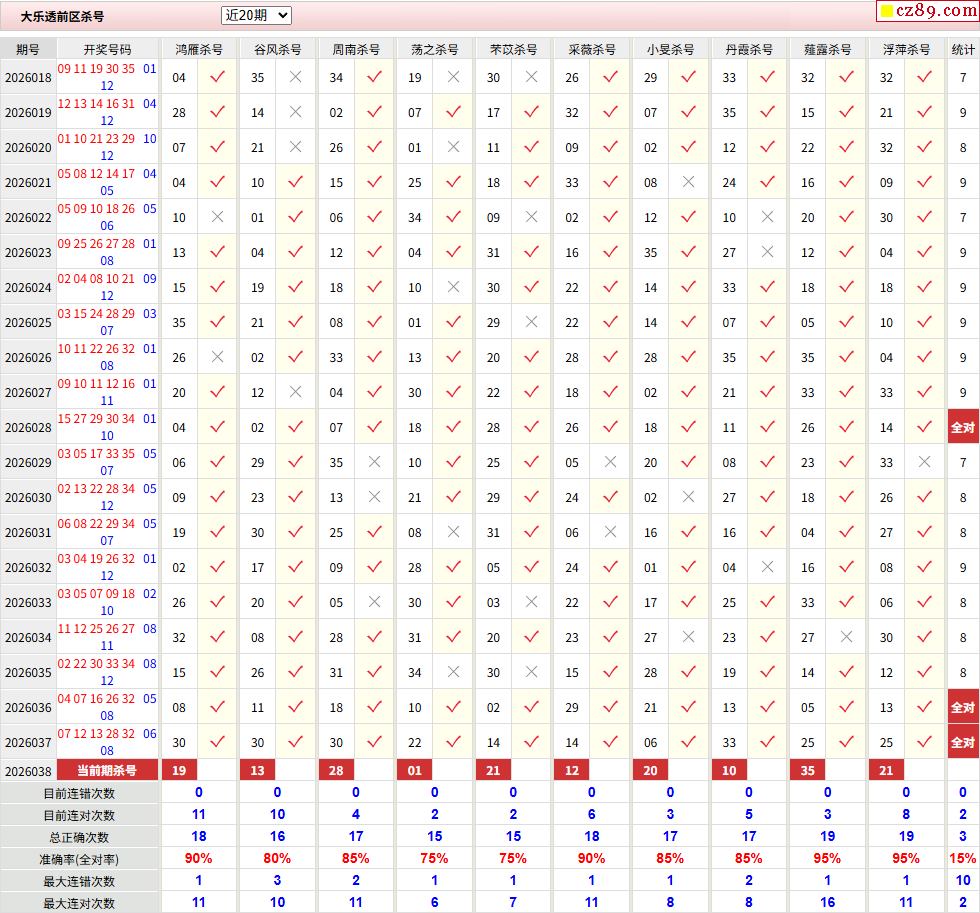Click cross mark for 鸿雁杀号 in row 2026022

pos(217,217)
